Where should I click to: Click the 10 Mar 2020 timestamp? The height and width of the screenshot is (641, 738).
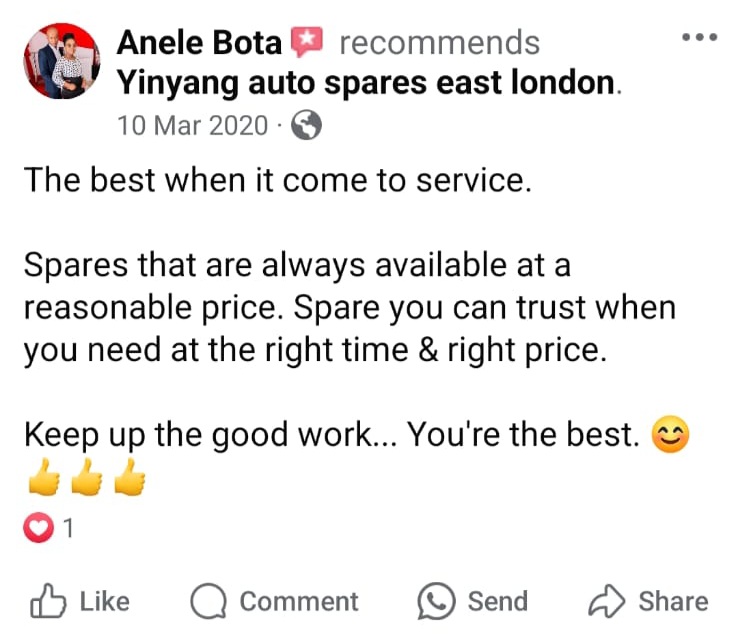pyautogui.click(x=193, y=126)
